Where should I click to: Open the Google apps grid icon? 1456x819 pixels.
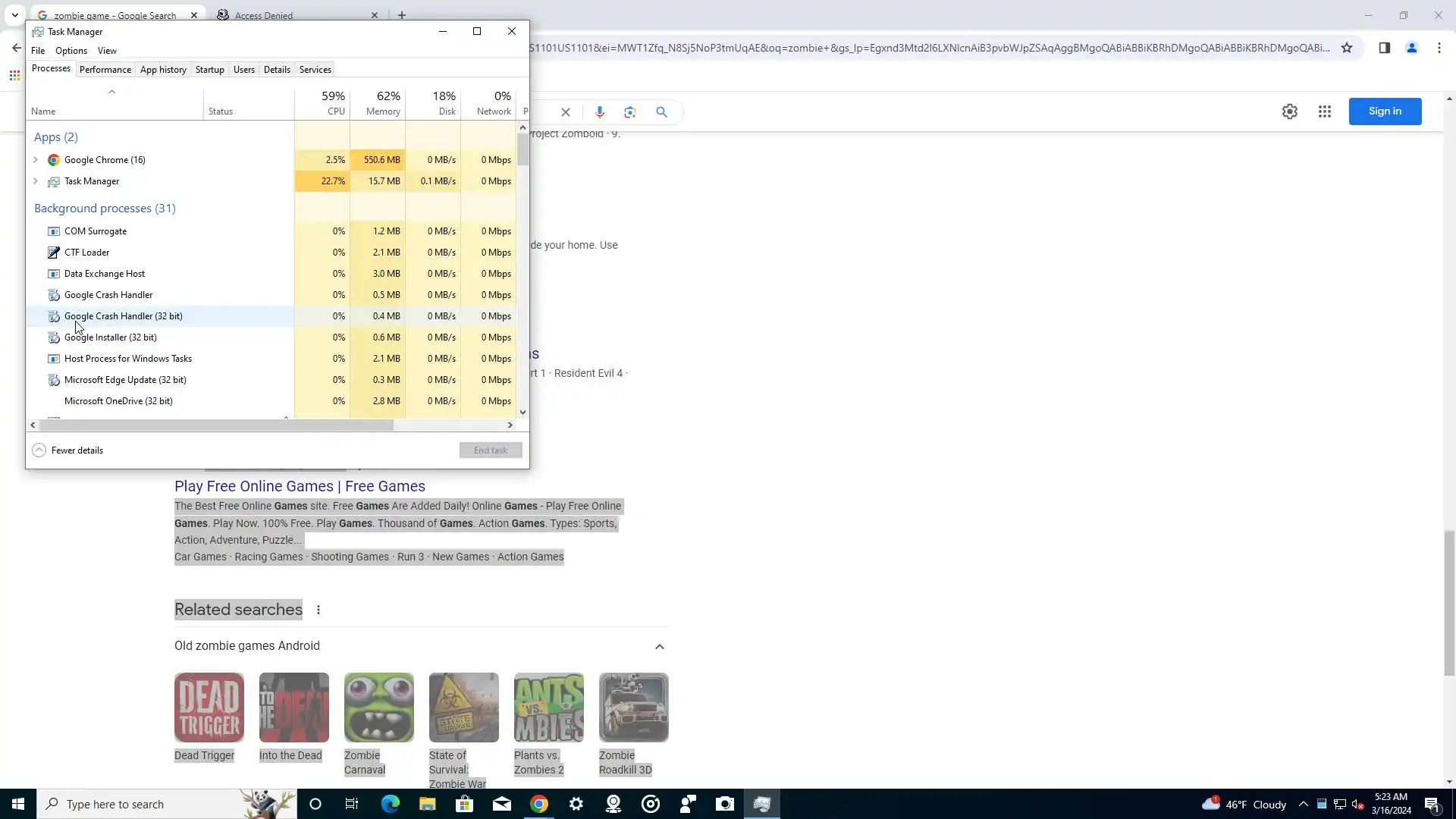(x=1324, y=111)
